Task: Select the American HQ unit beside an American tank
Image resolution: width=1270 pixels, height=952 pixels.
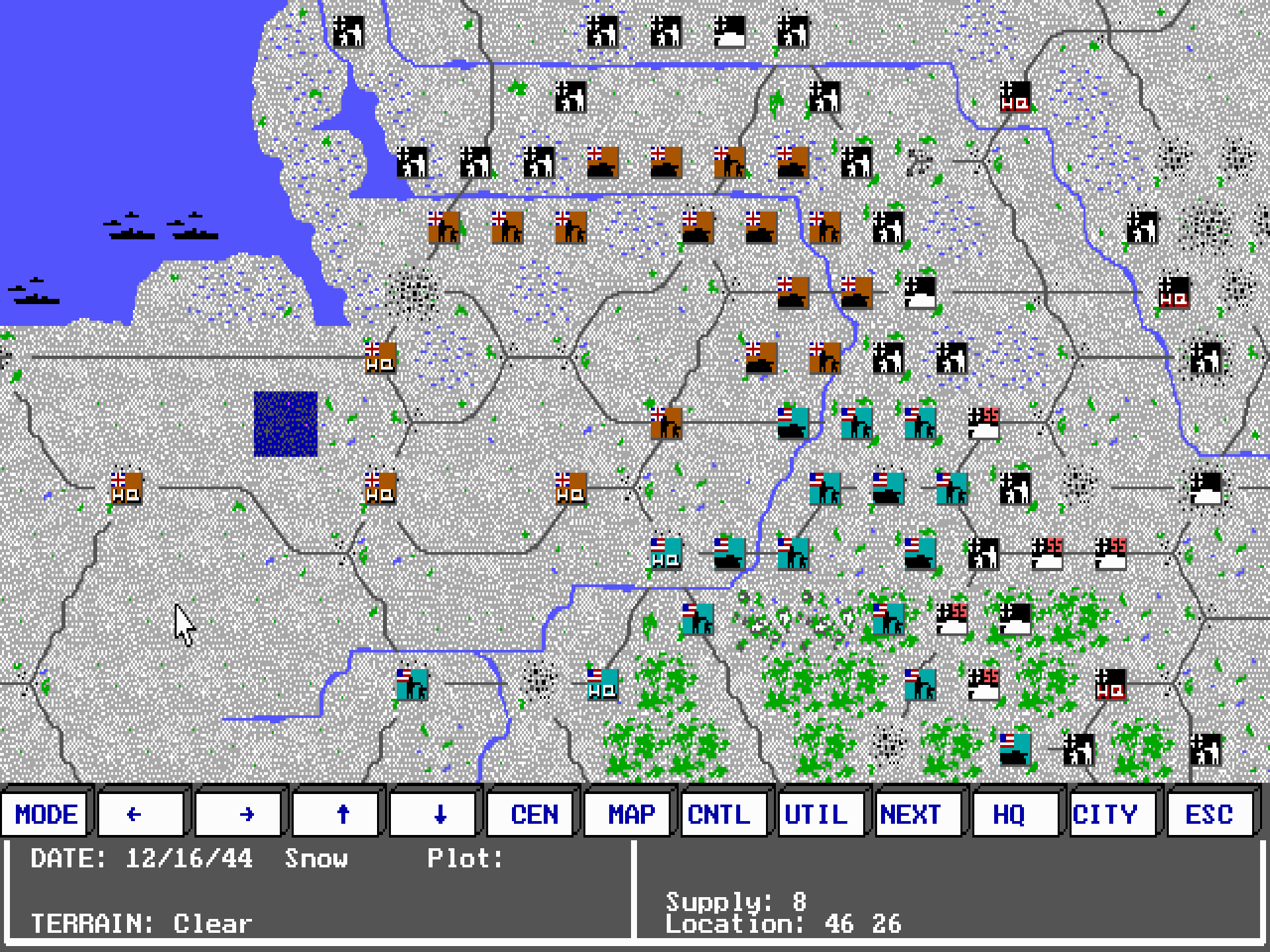Action: (666, 553)
